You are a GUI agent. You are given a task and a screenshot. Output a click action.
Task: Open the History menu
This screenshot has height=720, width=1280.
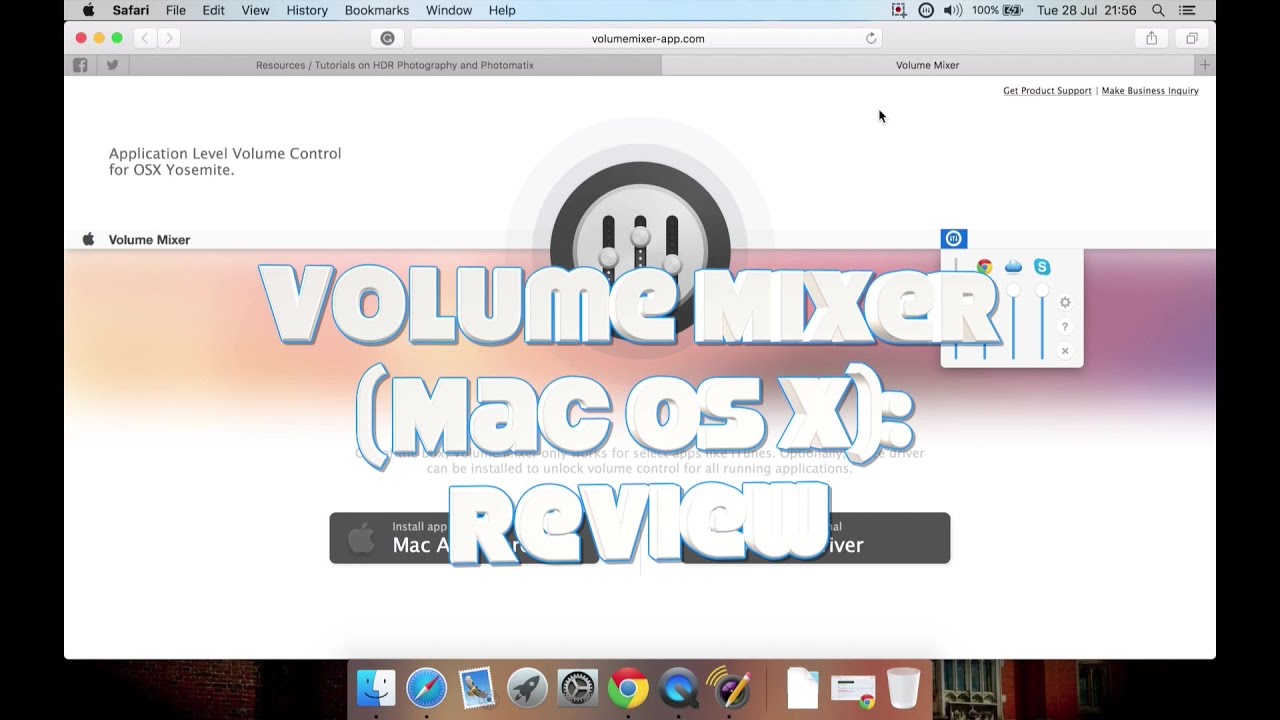(307, 10)
